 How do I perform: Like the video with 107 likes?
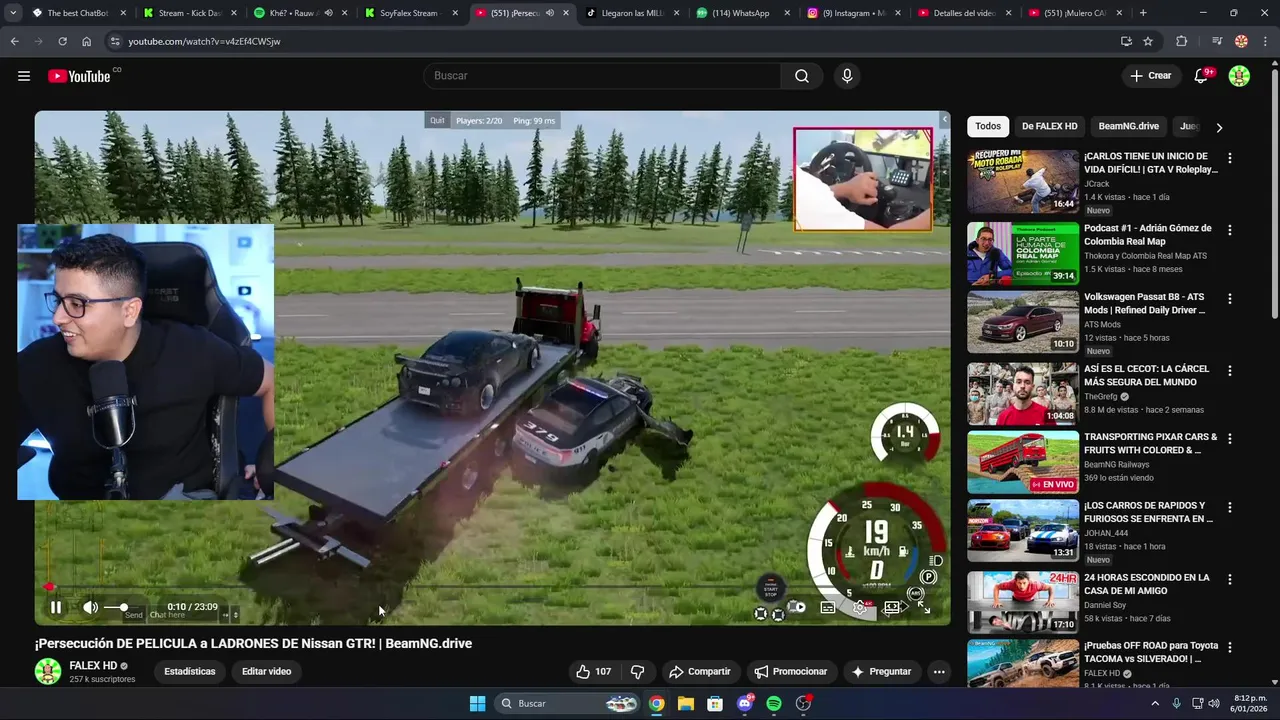tap(593, 672)
